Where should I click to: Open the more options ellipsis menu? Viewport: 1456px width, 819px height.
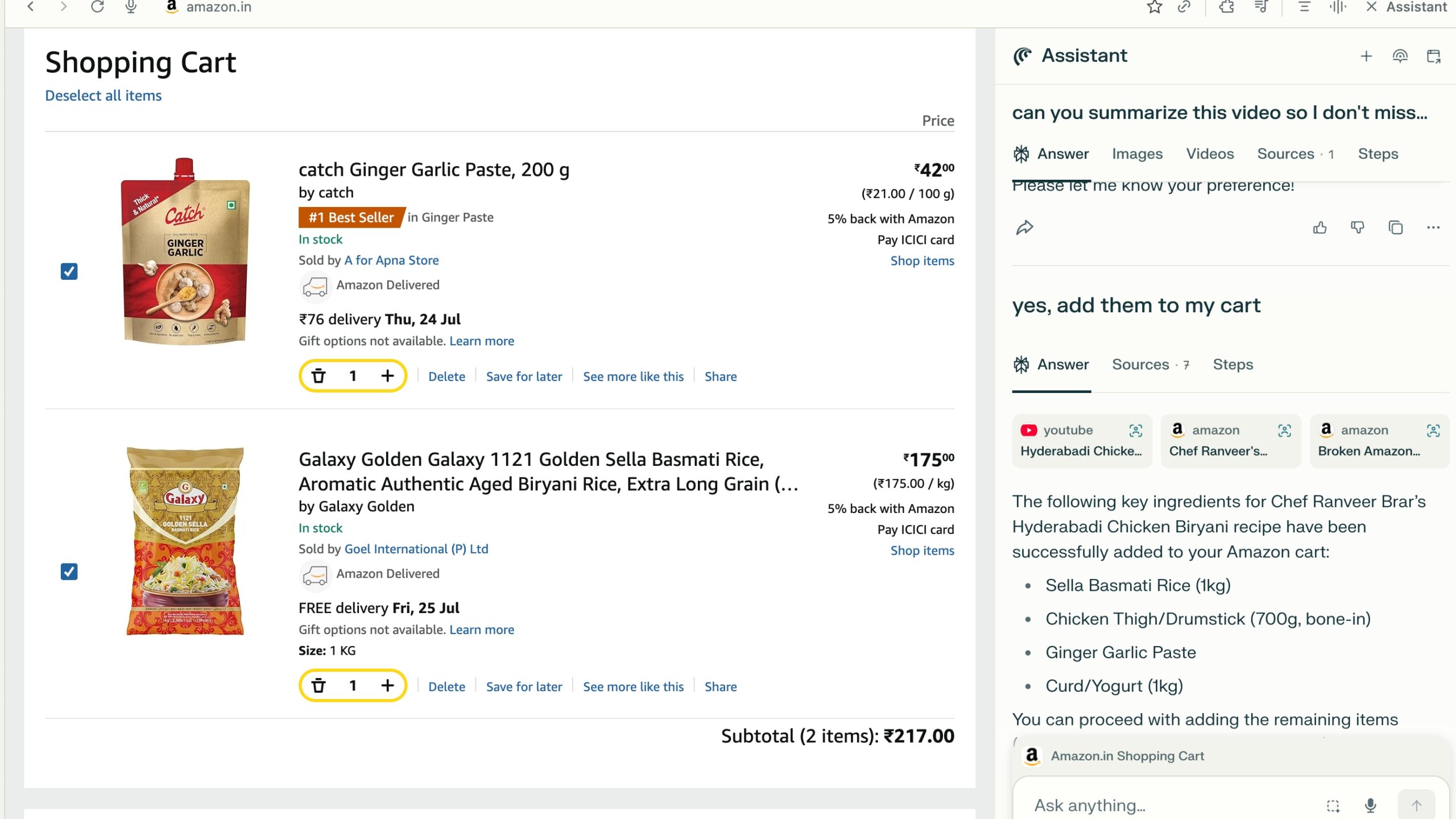coord(1433,228)
